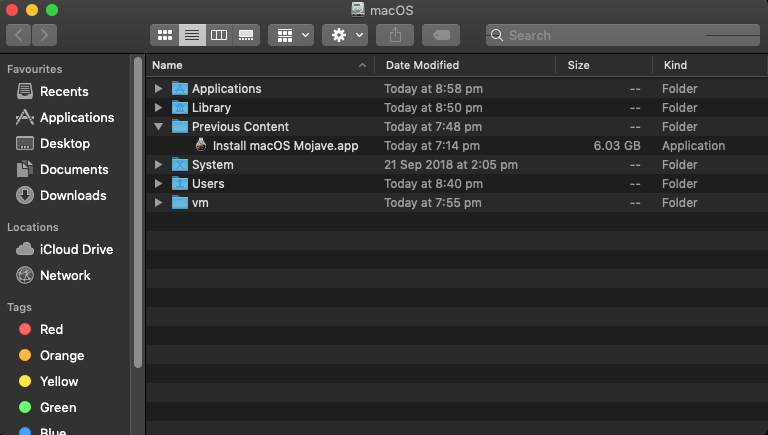Open Desktop in the sidebar
This screenshot has width=768, height=435.
tap(65, 144)
